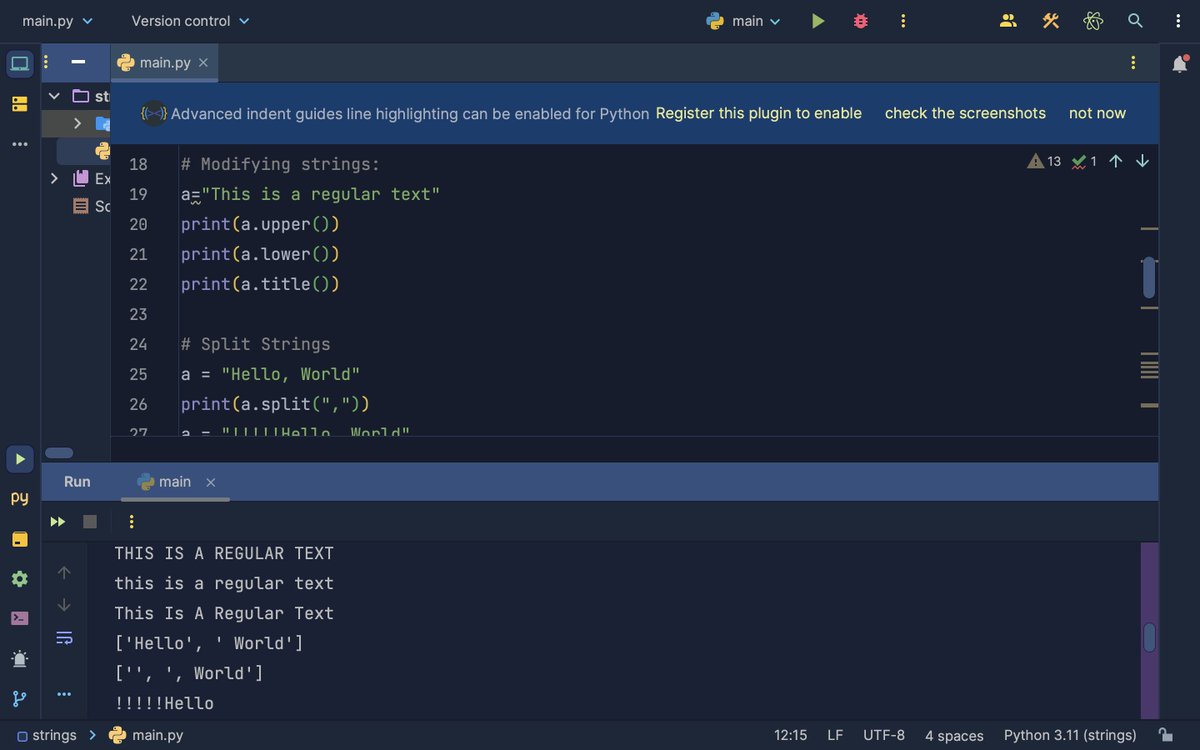Open the Version control dropdown
The width and height of the screenshot is (1200, 750).
[x=191, y=21]
